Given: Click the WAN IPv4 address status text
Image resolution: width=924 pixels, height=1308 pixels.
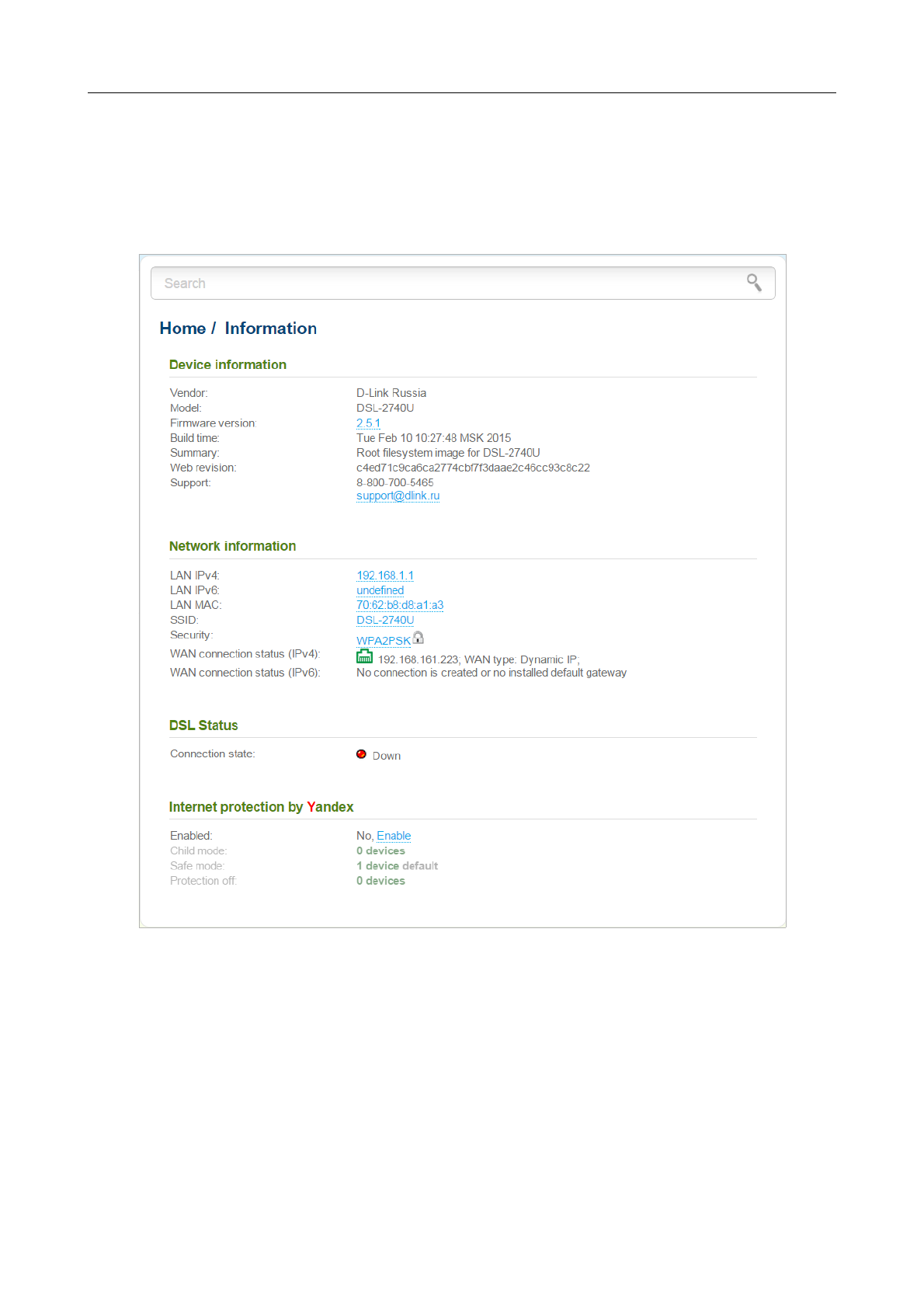Looking at the screenshot, I should pos(478,659).
